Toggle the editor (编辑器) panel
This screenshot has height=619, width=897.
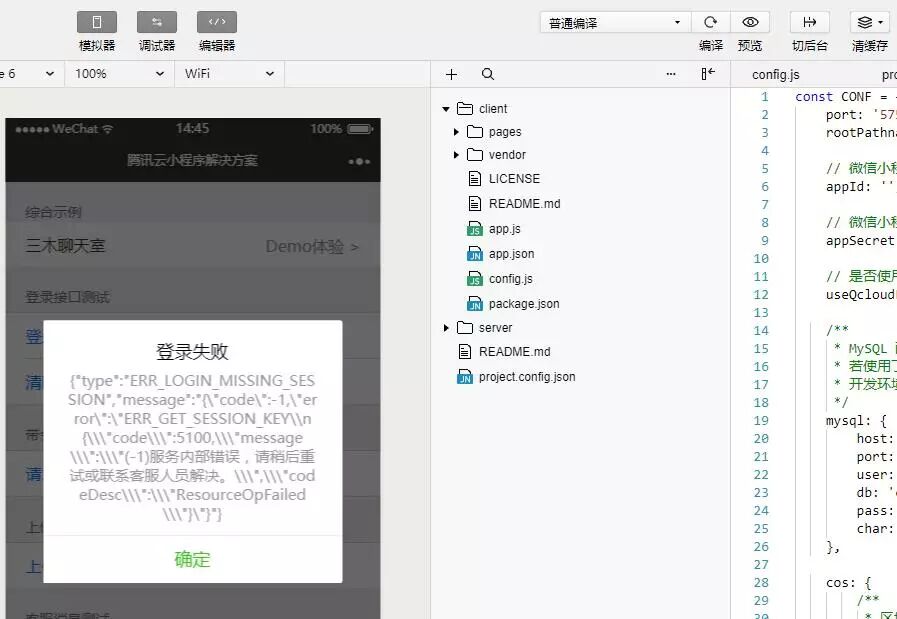pos(217,23)
